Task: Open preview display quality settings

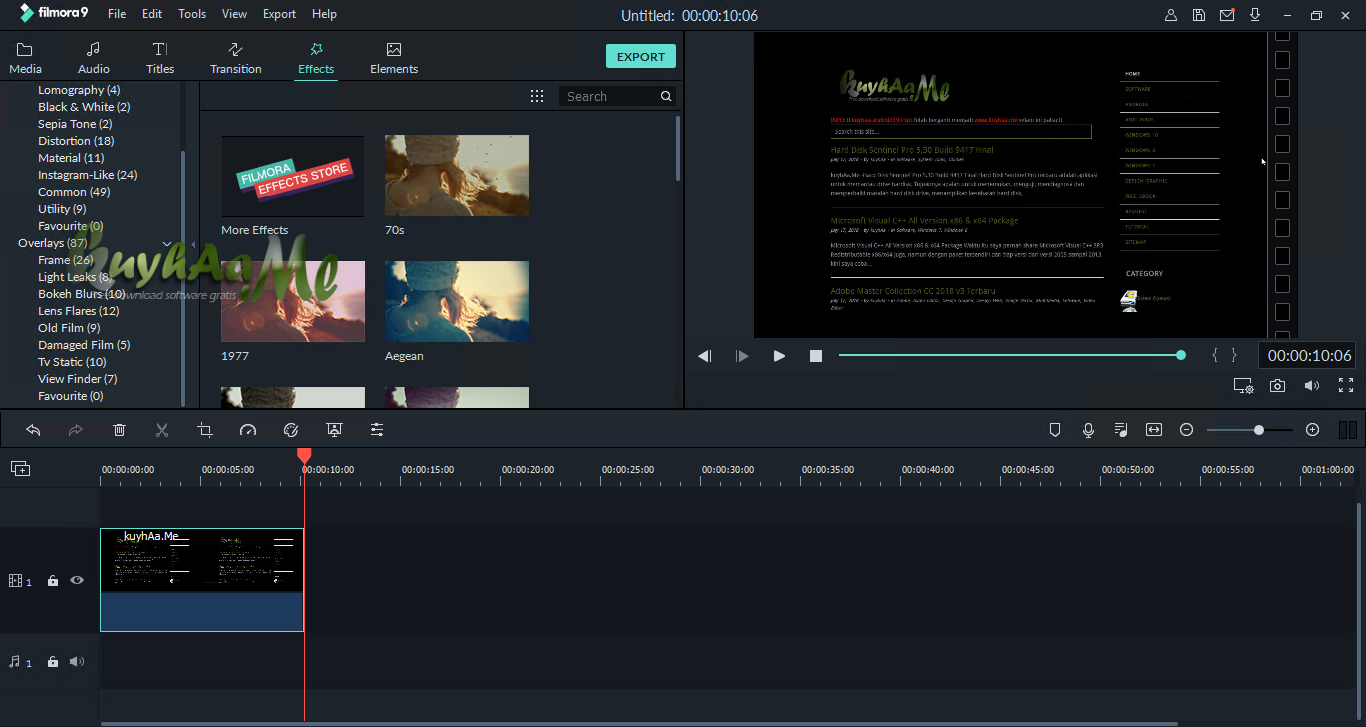Action: (x=1243, y=385)
